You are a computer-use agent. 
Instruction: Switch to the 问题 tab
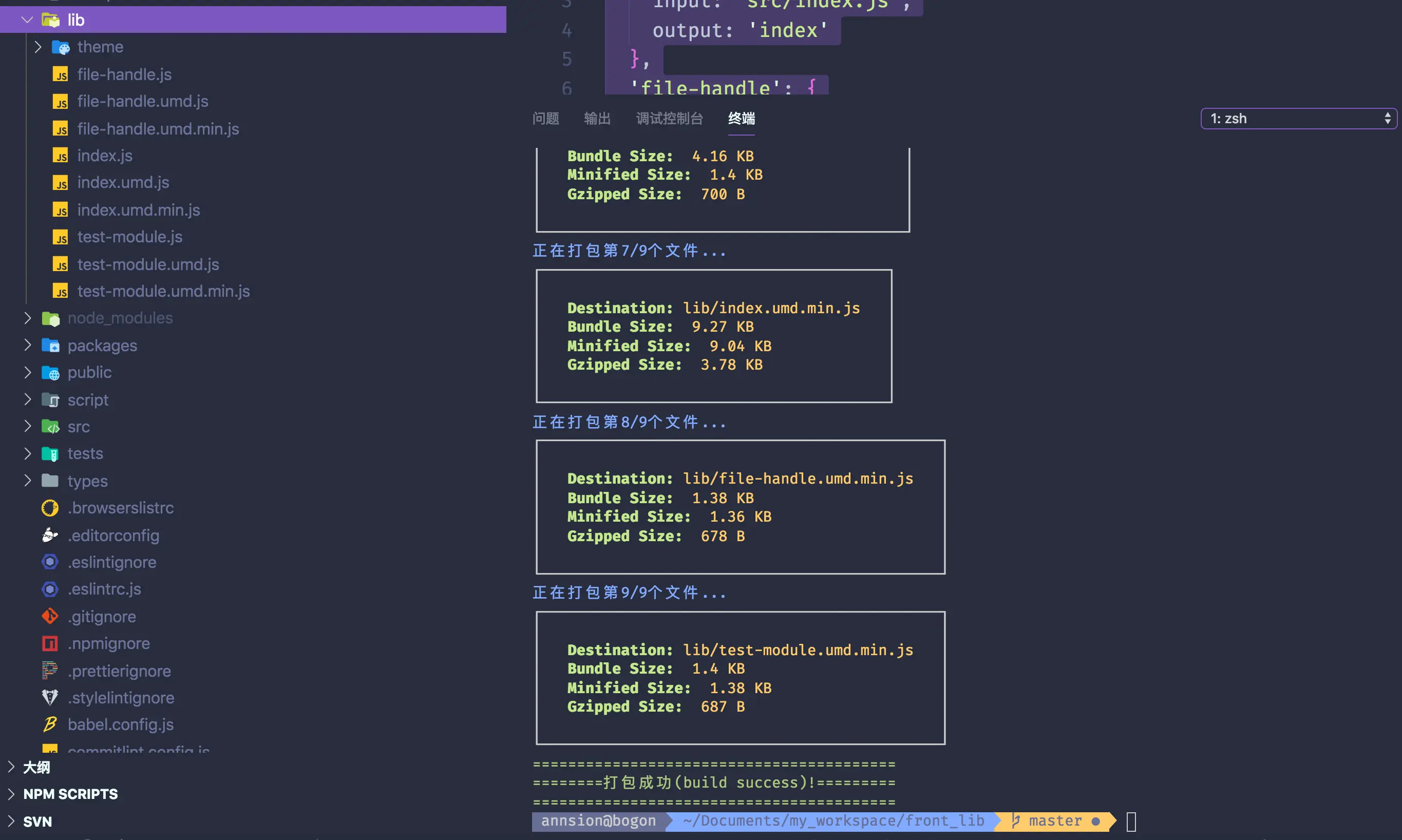coord(545,119)
